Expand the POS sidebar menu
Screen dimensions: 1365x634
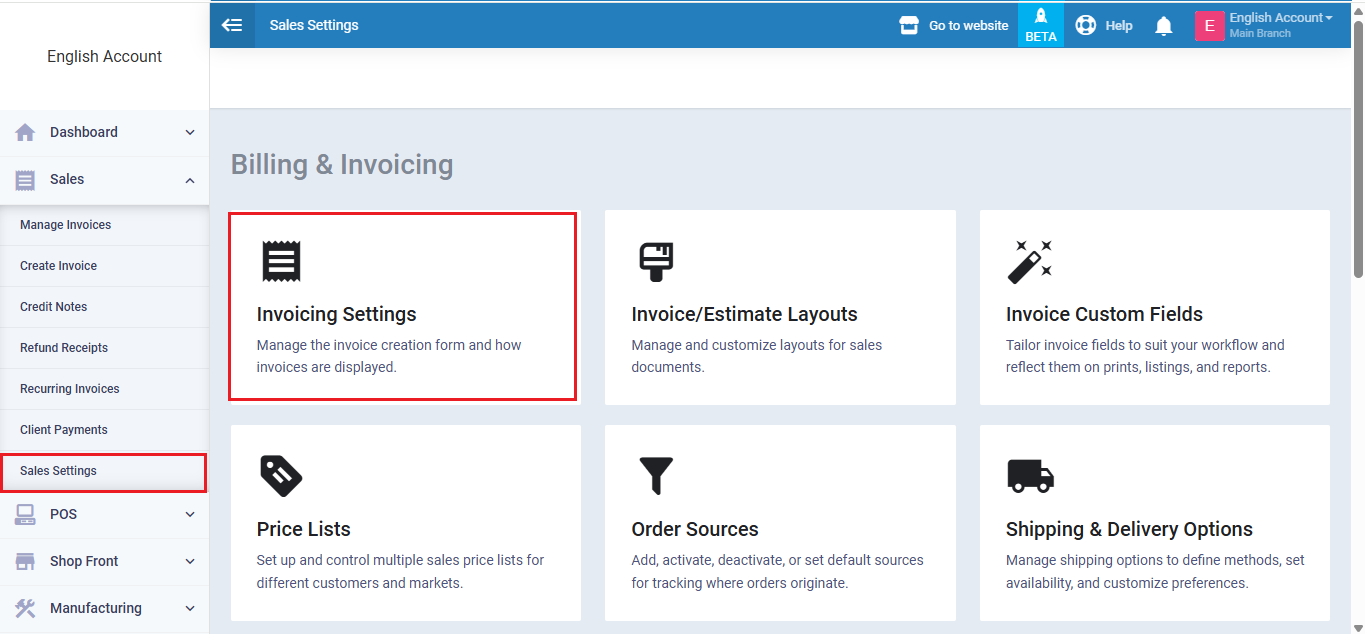coord(190,514)
